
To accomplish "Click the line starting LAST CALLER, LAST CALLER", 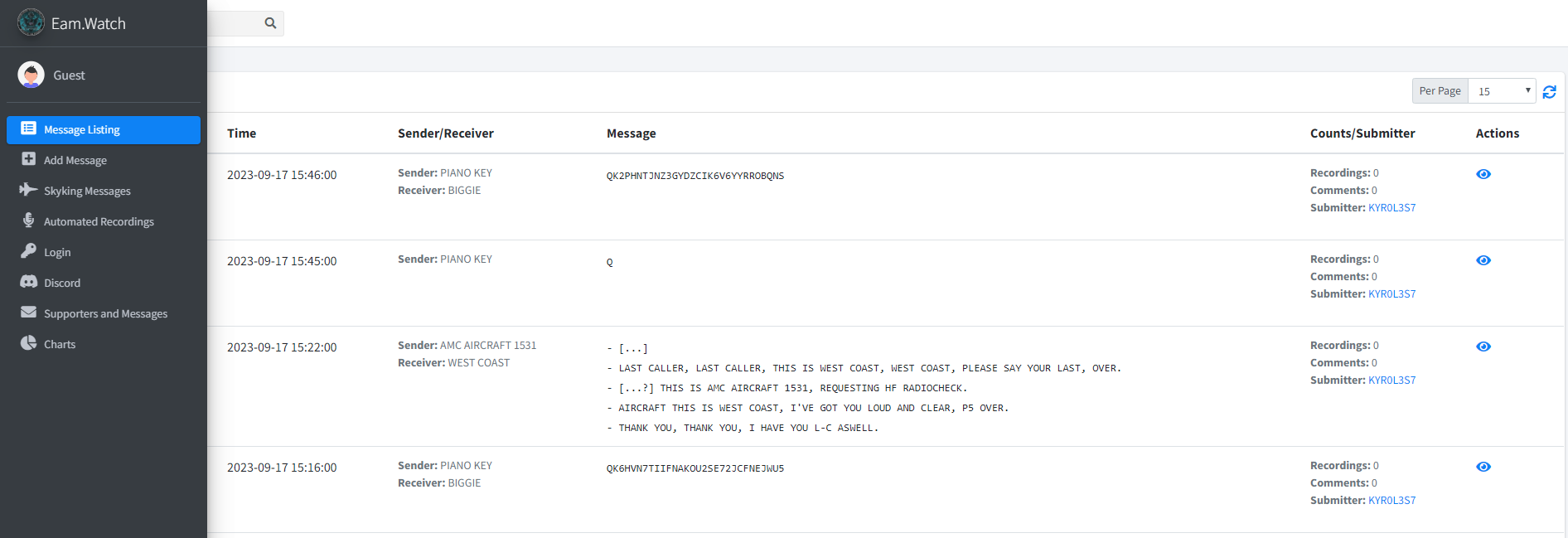I will click(x=864, y=368).
